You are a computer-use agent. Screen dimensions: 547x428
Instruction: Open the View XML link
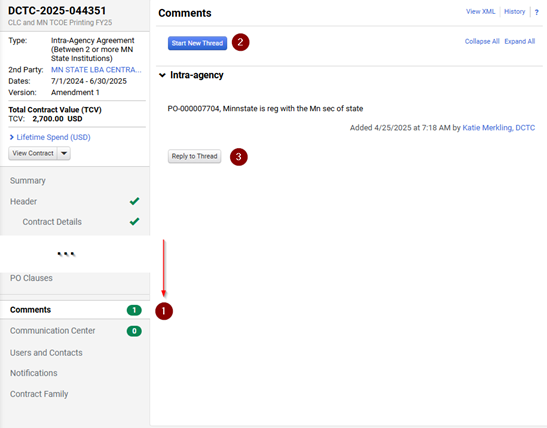point(480,12)
